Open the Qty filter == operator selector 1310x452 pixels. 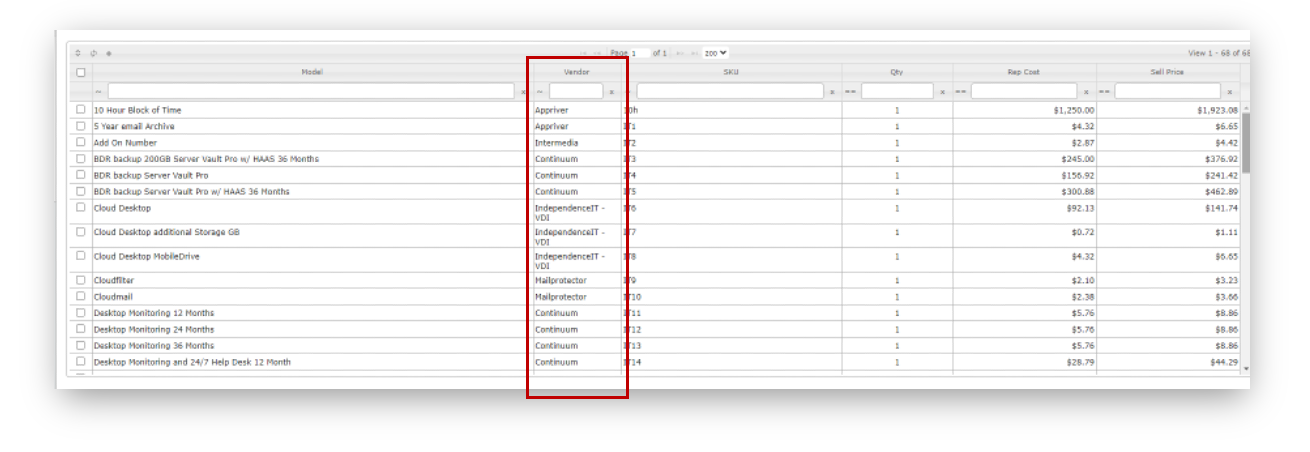(x=850, y=92)
